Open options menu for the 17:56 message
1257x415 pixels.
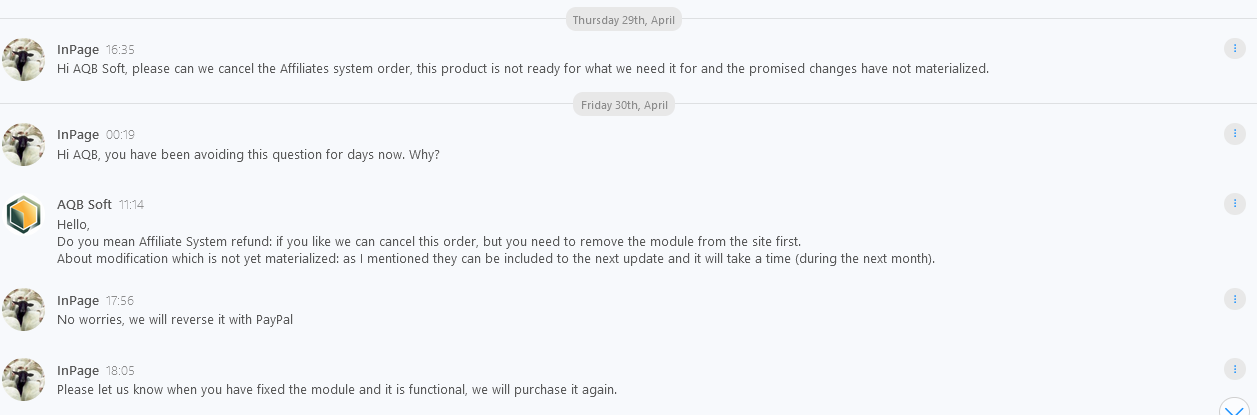(1234, 299)
